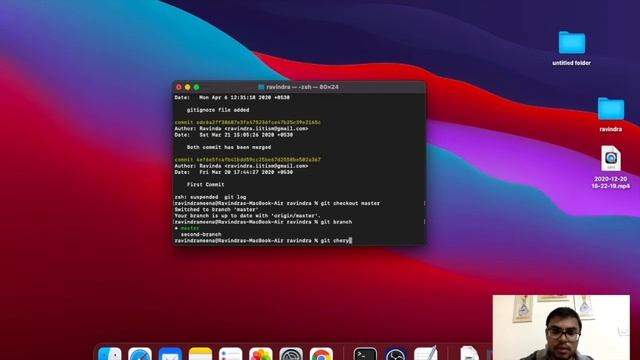Click the Terminal window title bar text

pos(302,87)
